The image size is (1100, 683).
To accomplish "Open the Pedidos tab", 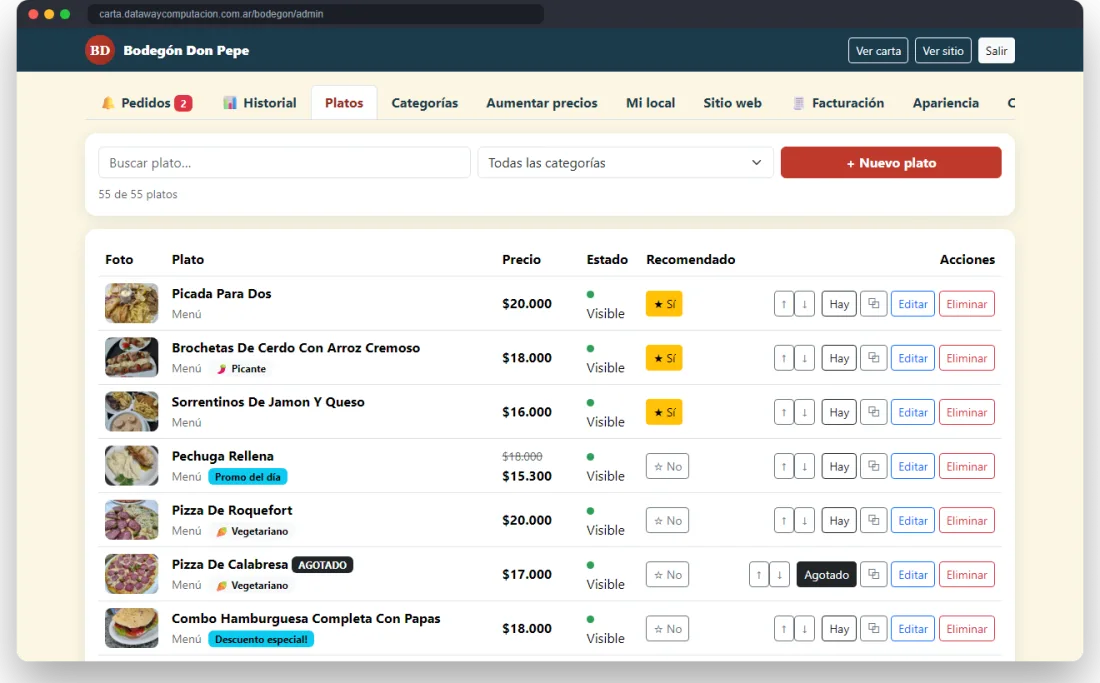I will click(147, 103).
